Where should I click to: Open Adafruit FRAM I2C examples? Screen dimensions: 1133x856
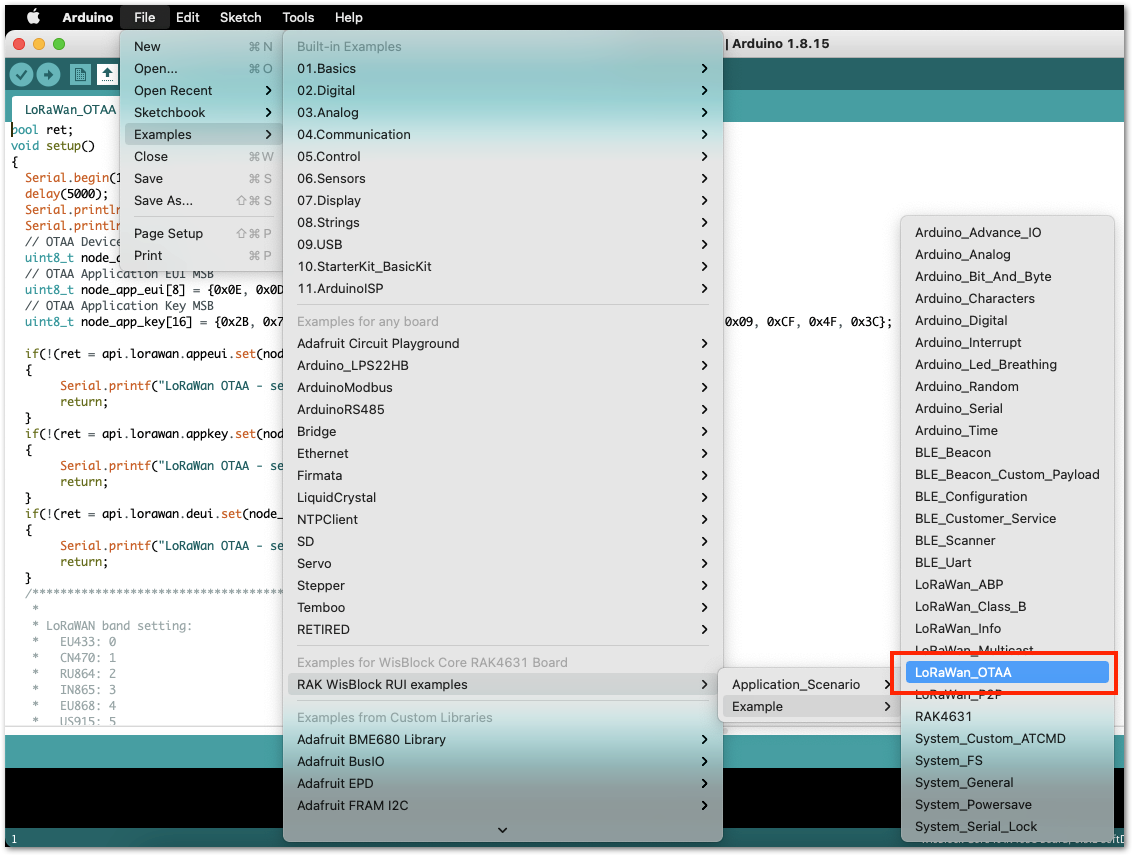pyautogui.click(x=502, y=805)
